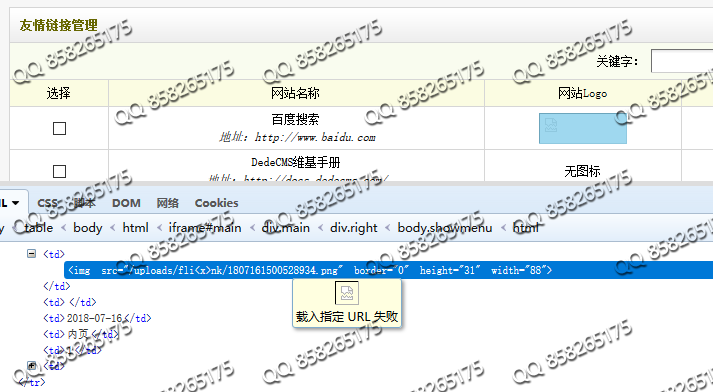Select the html item after iframe#main
Screen dimensions: 713x392
(526, 227)
